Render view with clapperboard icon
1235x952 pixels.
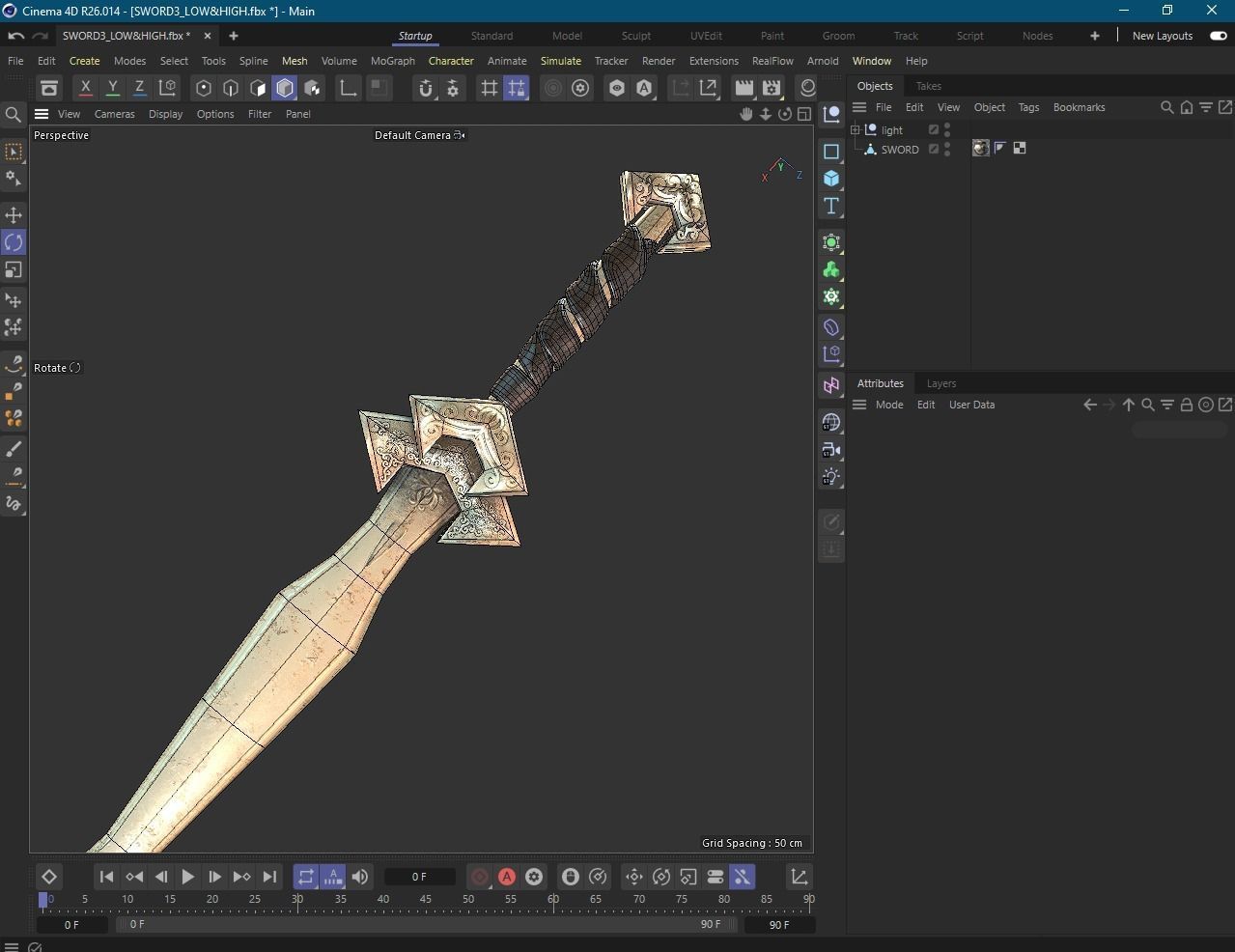point(744,88)
